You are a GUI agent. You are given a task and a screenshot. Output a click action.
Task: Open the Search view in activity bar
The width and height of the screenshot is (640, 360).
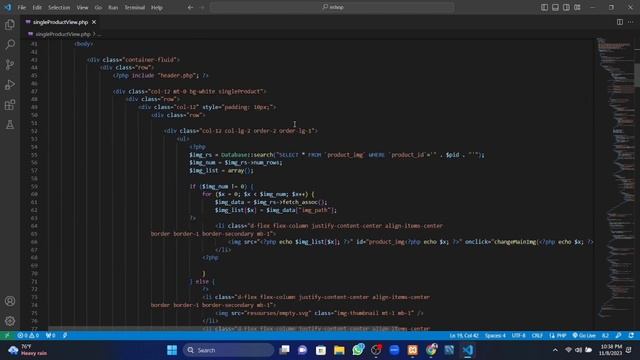coord(10,44)
